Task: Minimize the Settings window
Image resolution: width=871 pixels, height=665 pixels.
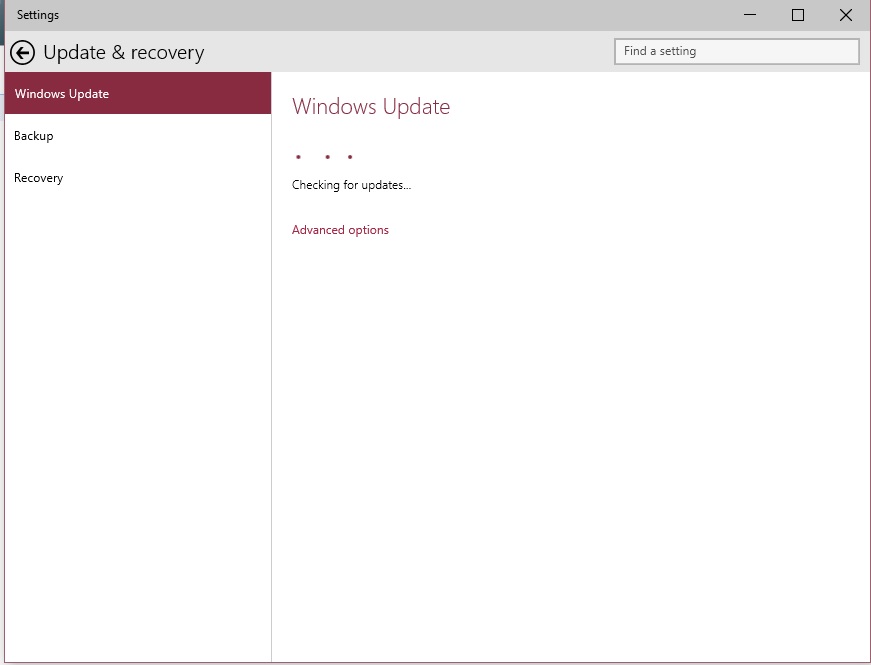Action: point(750,15)
